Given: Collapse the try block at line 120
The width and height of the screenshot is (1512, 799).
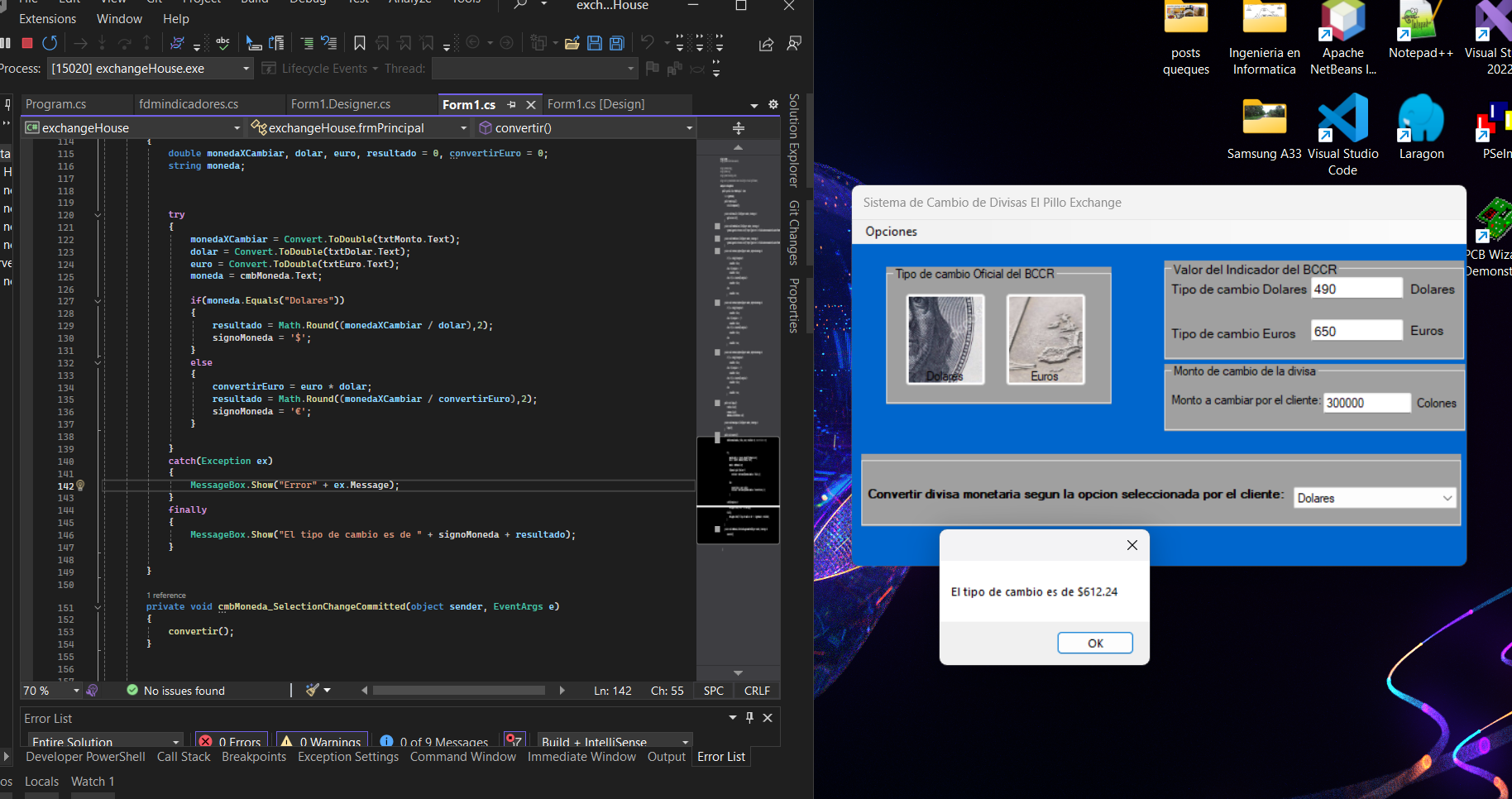Looking at the screenshot, I should (98, 215).
